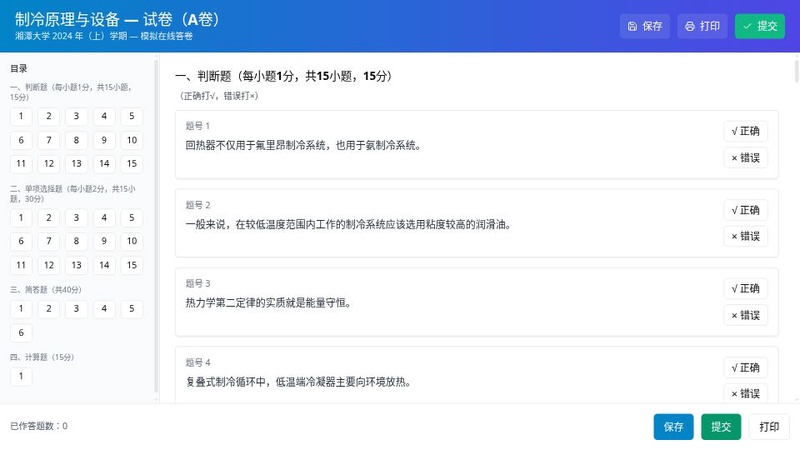Go to 单项选择题 question 10 in sidebar
The height and width of the screenshot is (450, 800).
point(132,241)
